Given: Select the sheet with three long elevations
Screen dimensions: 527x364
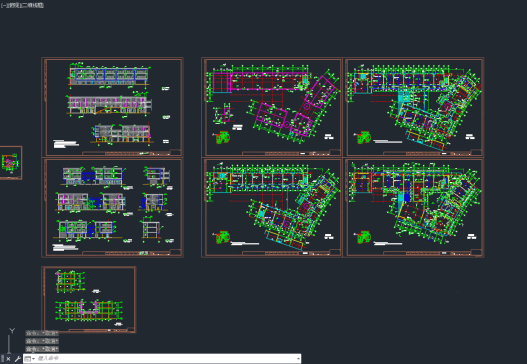Looking at the screenshot, I should coord(112,107).
